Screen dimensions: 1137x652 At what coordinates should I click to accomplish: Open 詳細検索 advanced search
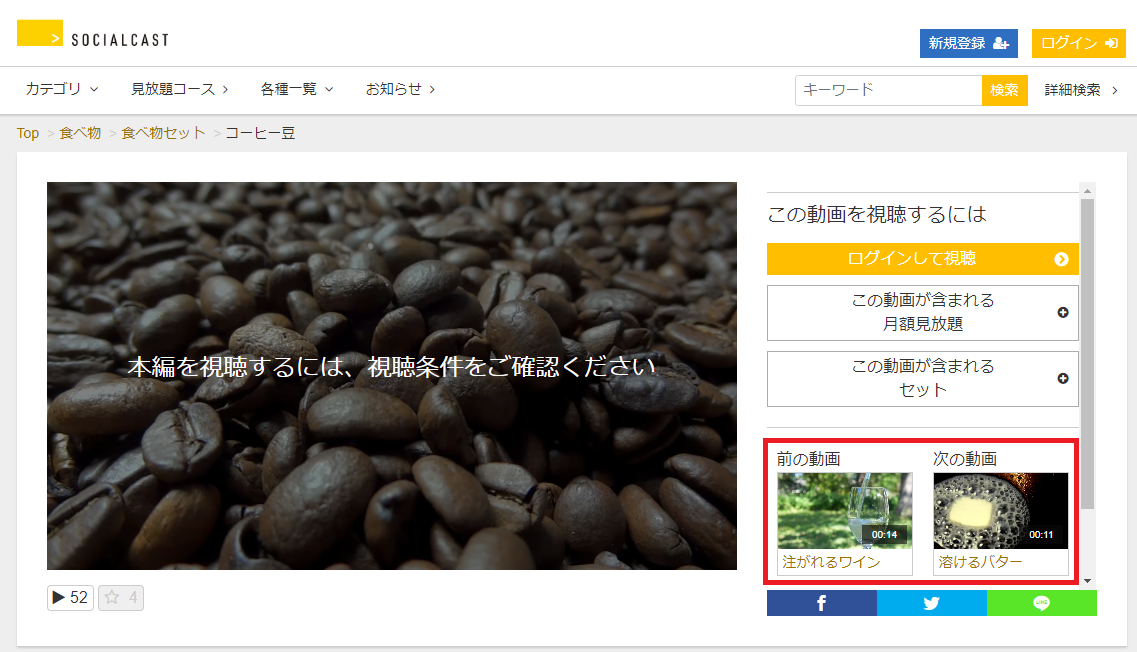[1081, 90]
